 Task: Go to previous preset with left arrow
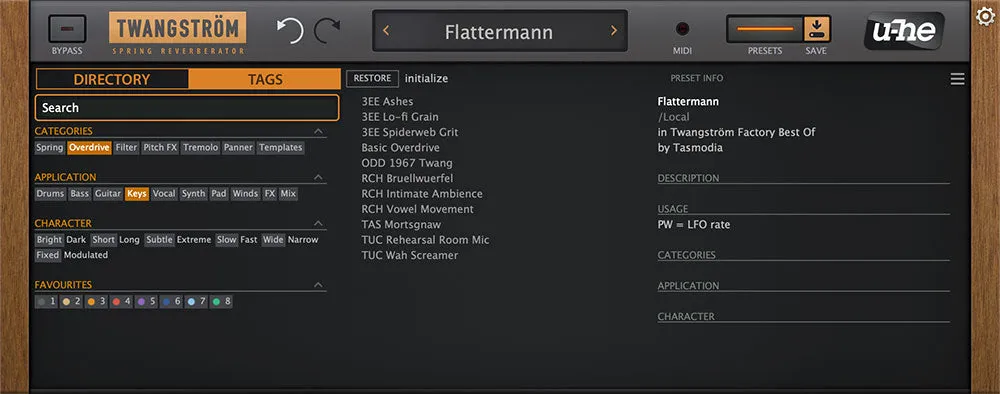[386, 31]
